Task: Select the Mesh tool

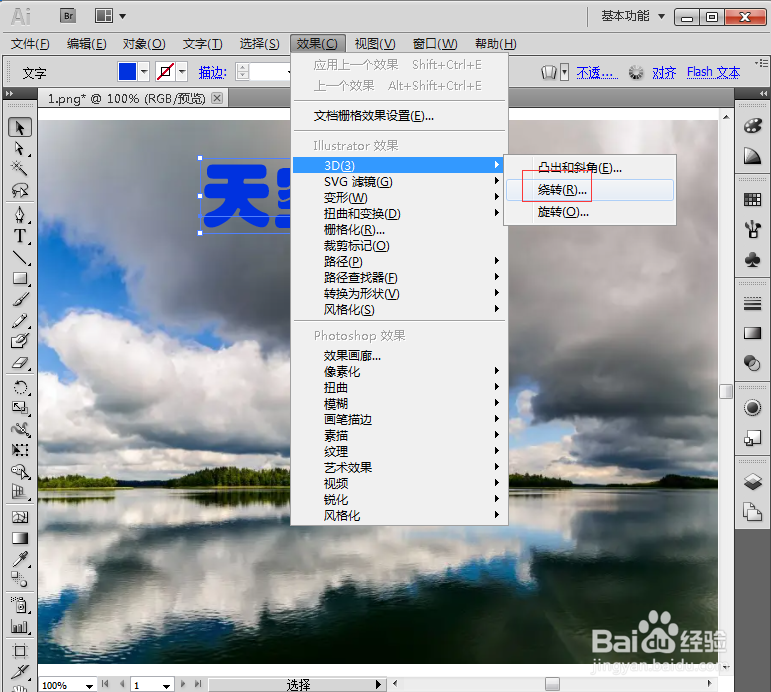Action: (20, 517)
